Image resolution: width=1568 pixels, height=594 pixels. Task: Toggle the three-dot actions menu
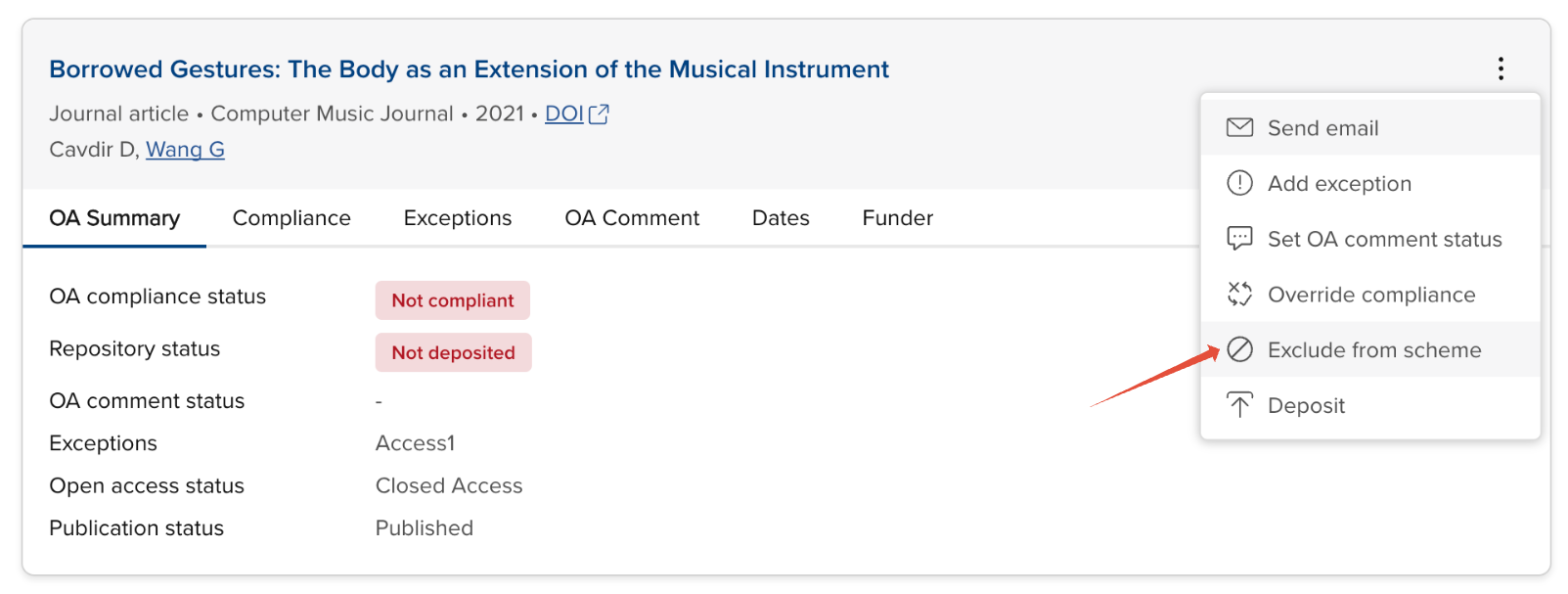(x=1501, y=69)
